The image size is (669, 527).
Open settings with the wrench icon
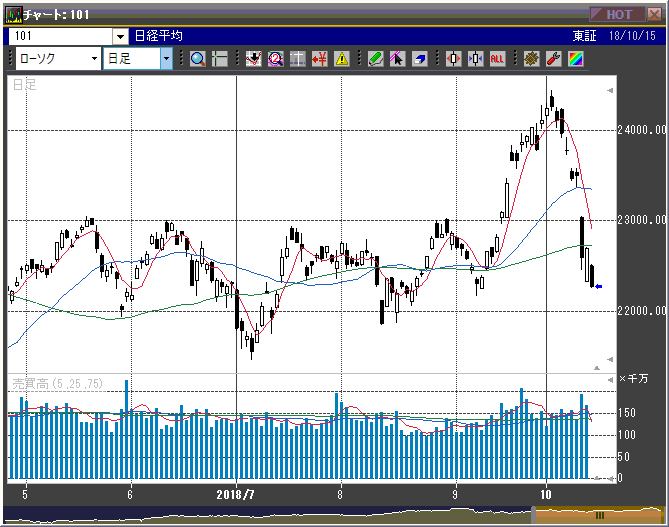click(553, 59)
